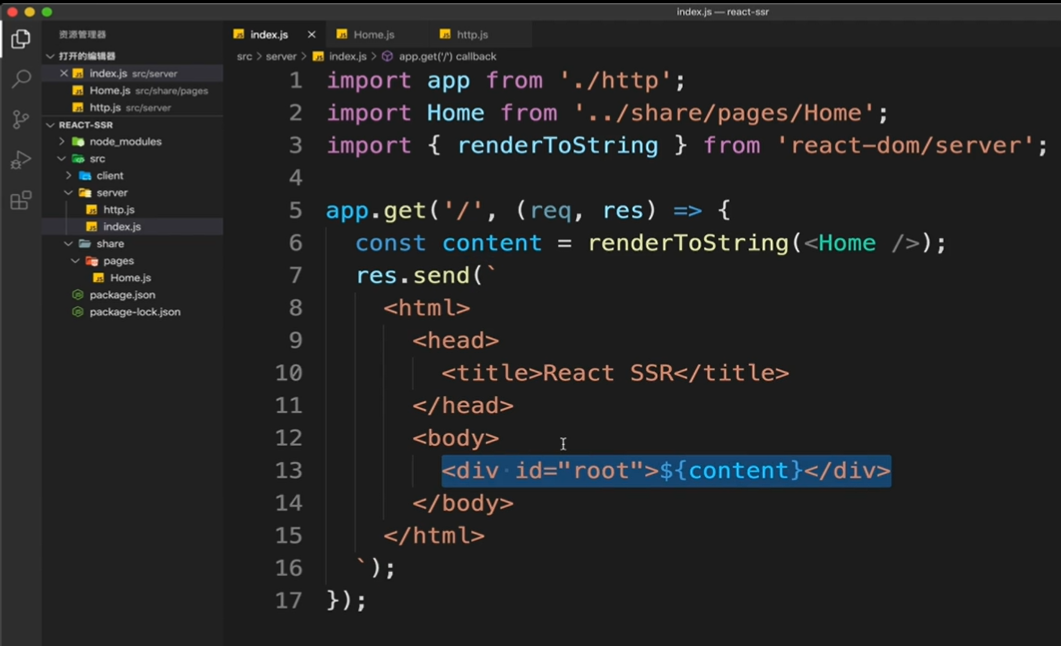Viewport: 1061px width, 646px height.
Task: Click line number 13 in the gutter
Action: point(289,470)
